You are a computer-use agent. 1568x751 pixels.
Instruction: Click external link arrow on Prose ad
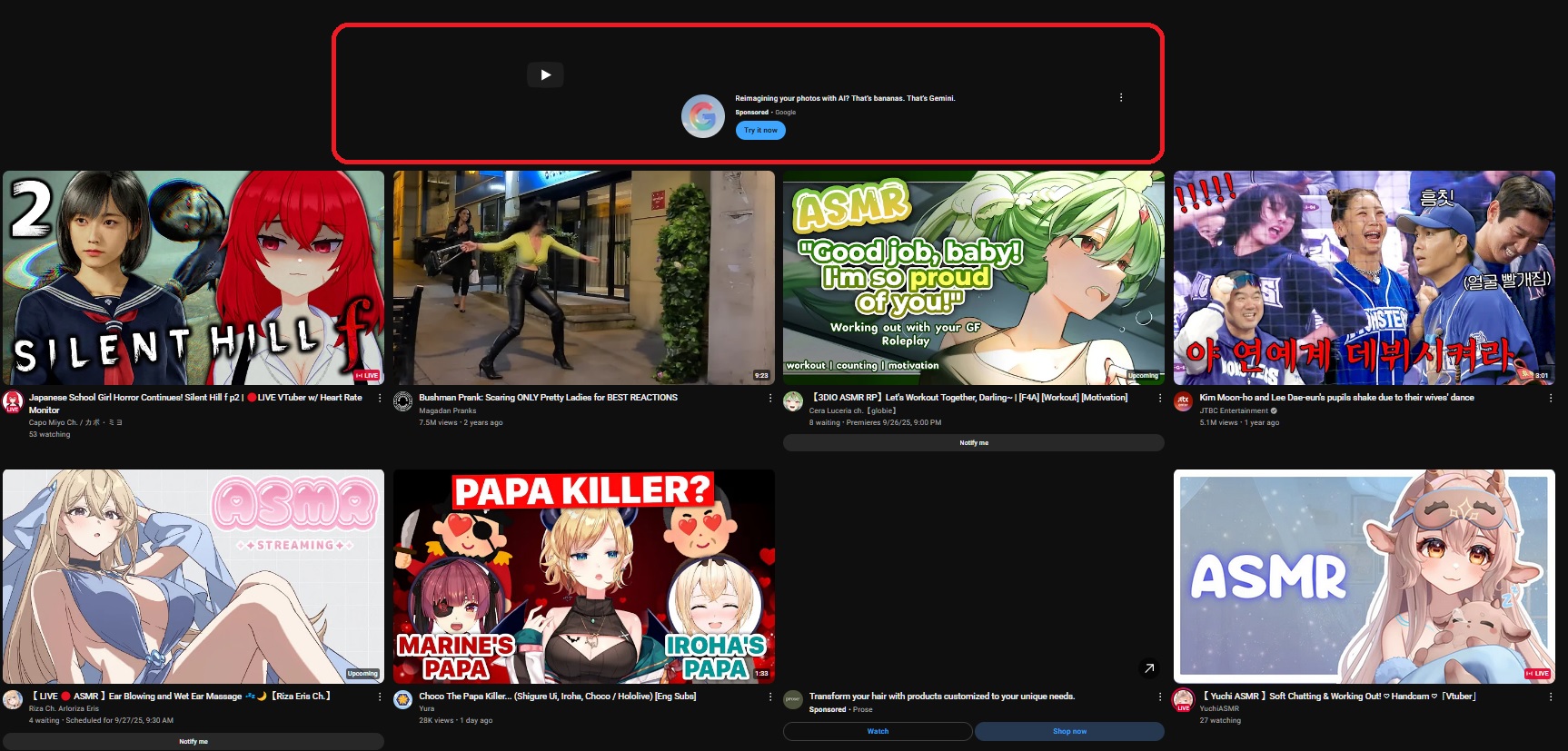pos(1149,668)
